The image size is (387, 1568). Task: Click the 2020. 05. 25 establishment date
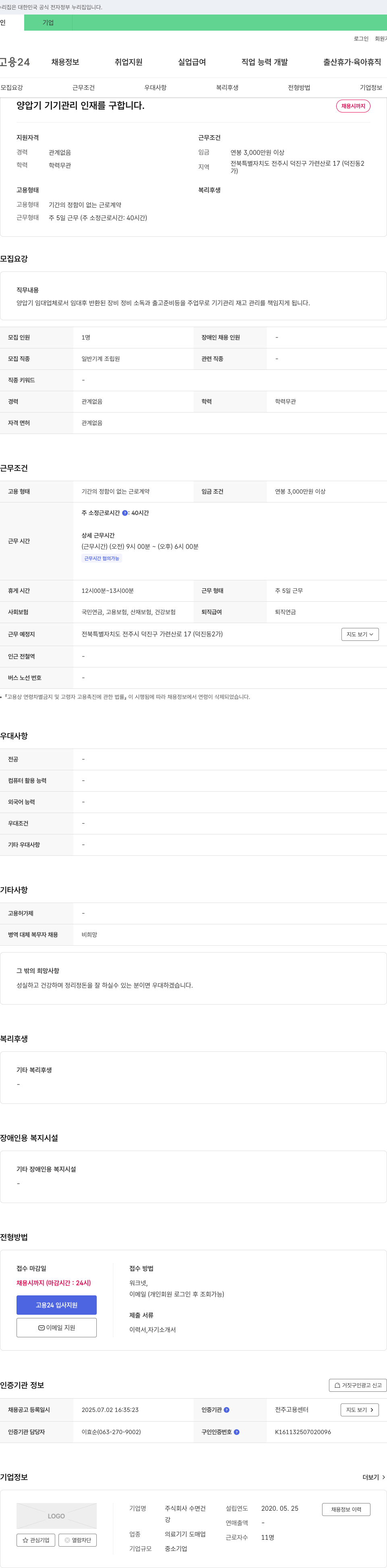pyautogui.click(x=280, y=1508)
